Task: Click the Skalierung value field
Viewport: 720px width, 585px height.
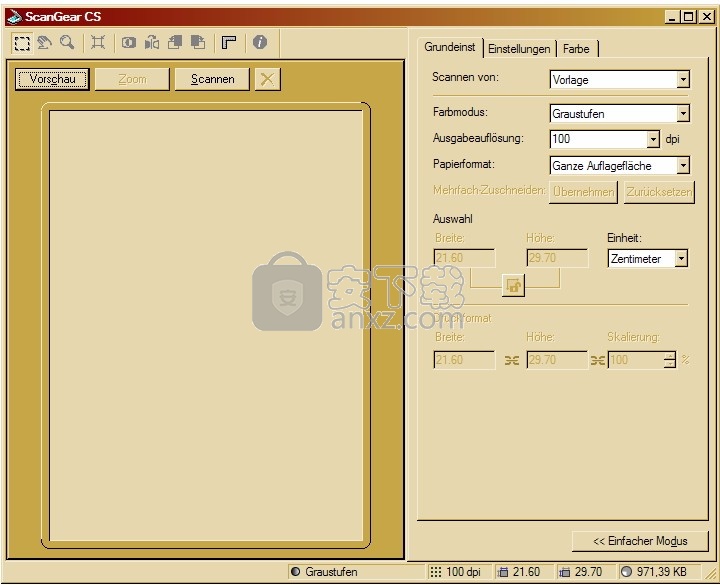Action: tap(636, 360)
